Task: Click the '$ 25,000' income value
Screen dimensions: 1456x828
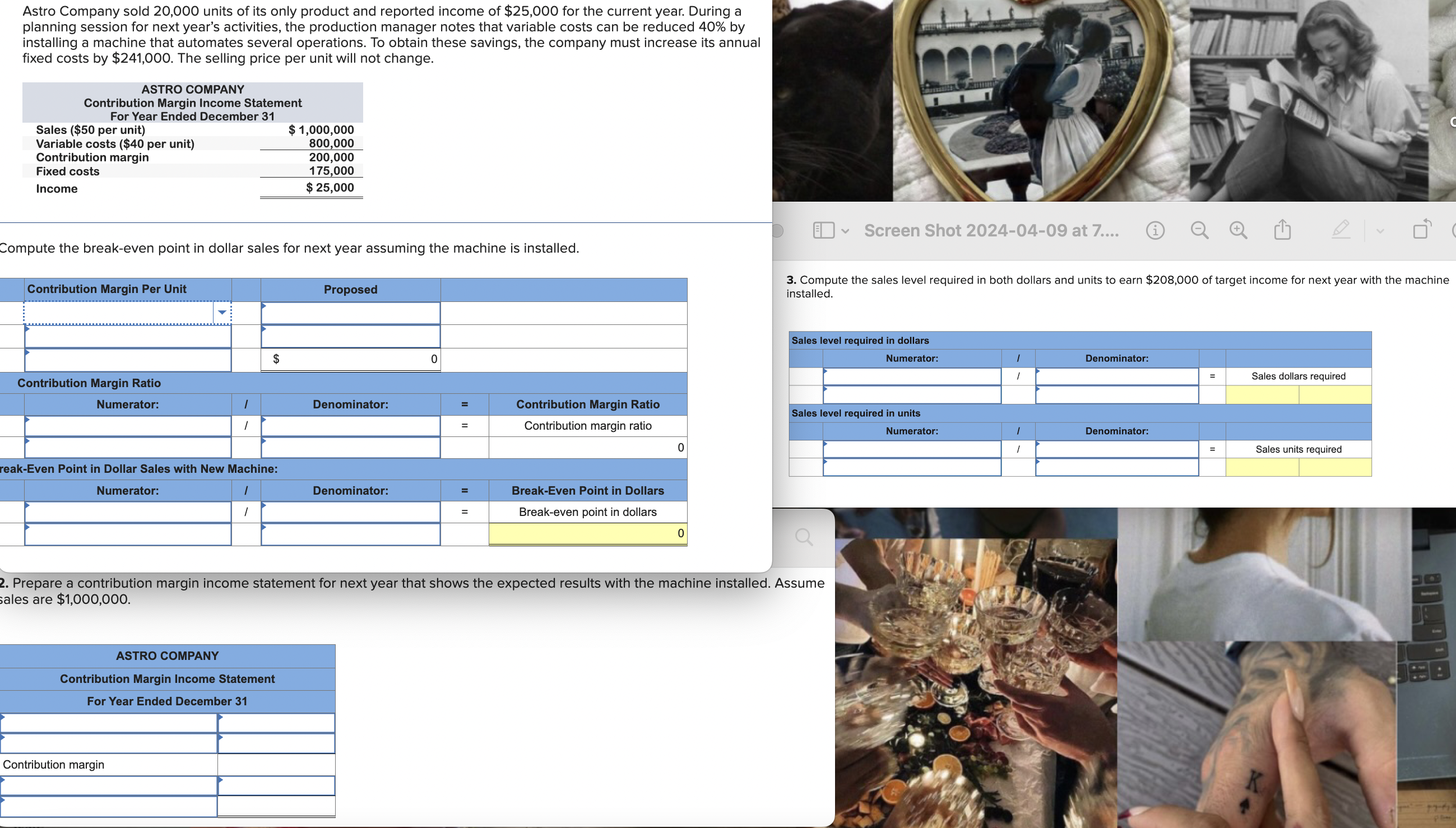Action: (330, 188)
